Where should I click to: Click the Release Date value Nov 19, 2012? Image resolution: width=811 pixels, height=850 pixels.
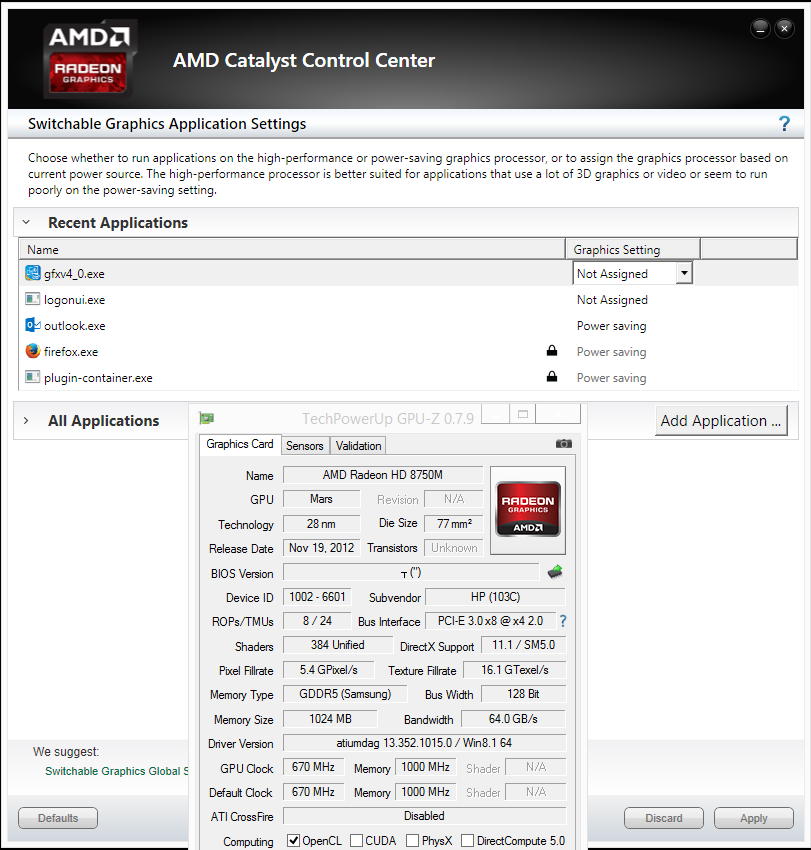coord(321,548)
